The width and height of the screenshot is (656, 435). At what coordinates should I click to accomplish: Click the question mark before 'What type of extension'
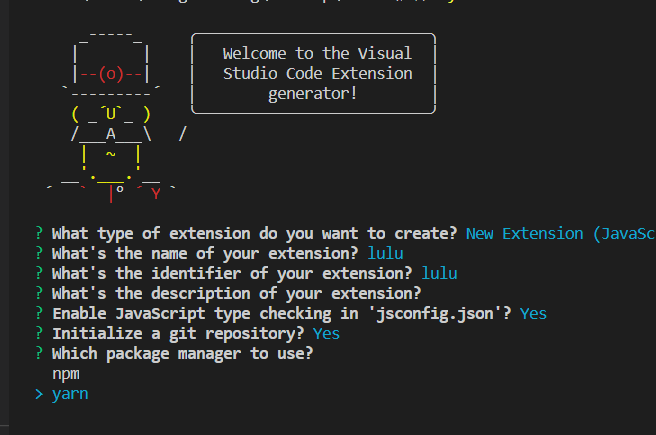click(39, 233)
